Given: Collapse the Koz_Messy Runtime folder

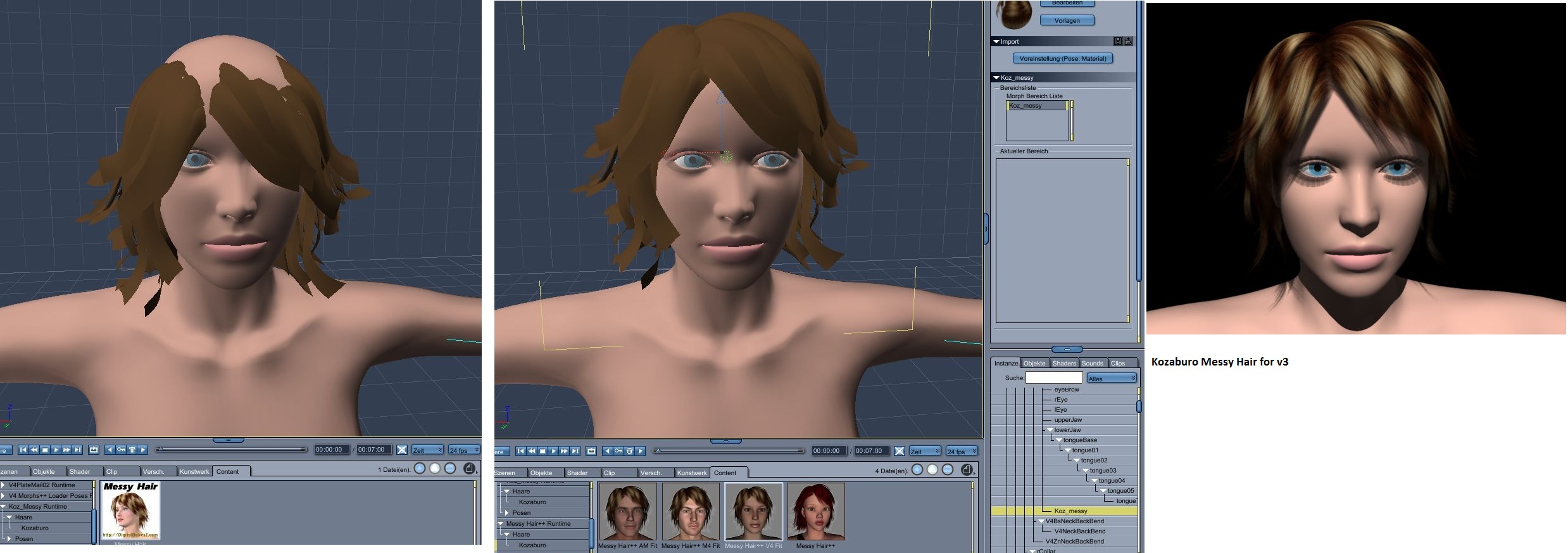Looking at the screenshot, I should tap(3, 507).
